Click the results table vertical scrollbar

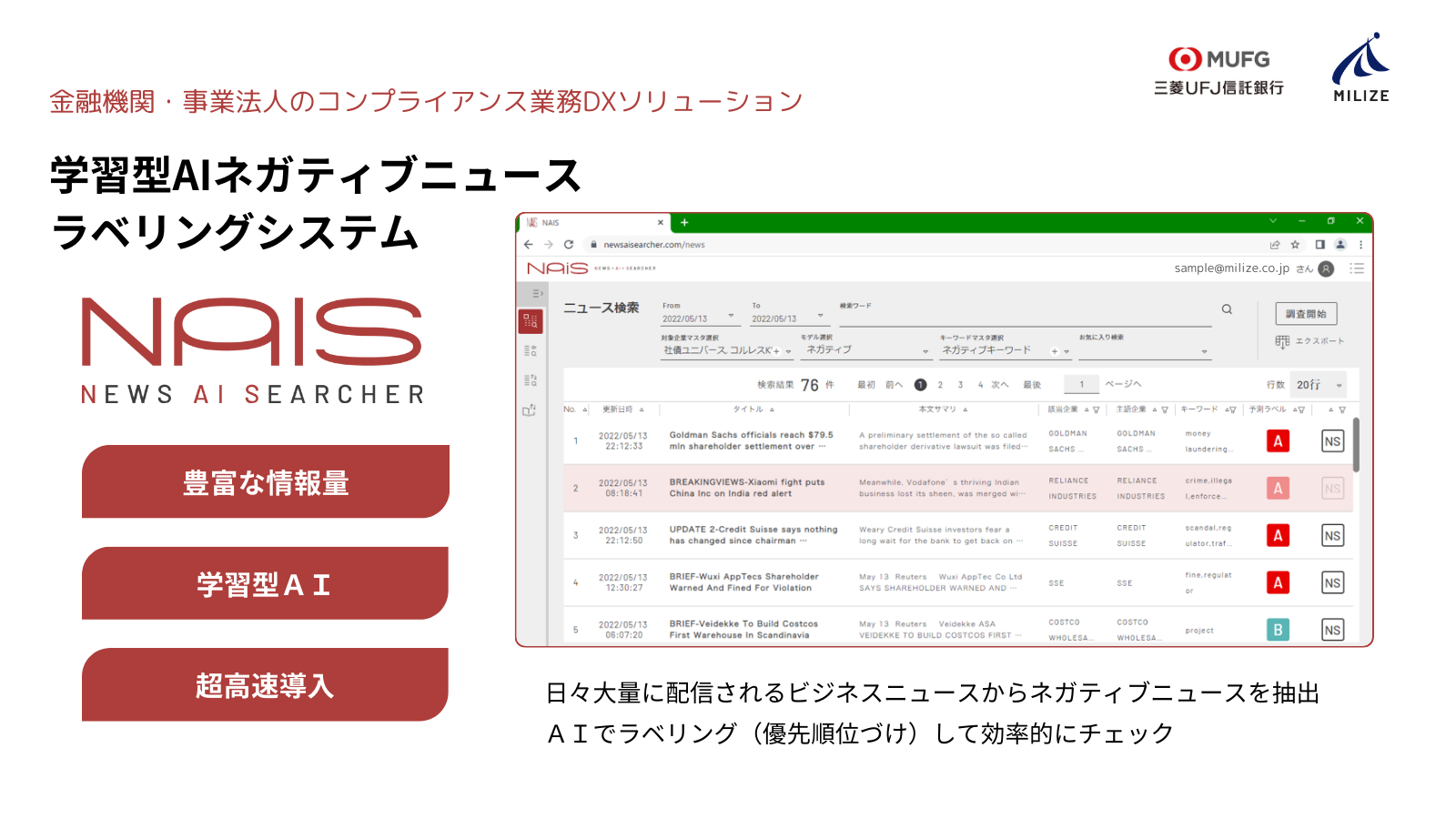(x=1356, y=445)
